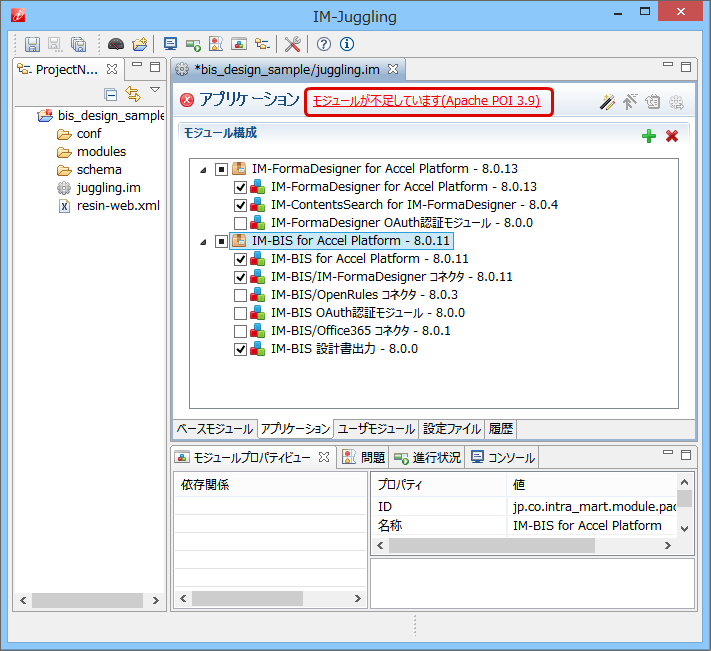Switch to the ベースモジュール tab
The image size is (711, 651).
(214, 429)
